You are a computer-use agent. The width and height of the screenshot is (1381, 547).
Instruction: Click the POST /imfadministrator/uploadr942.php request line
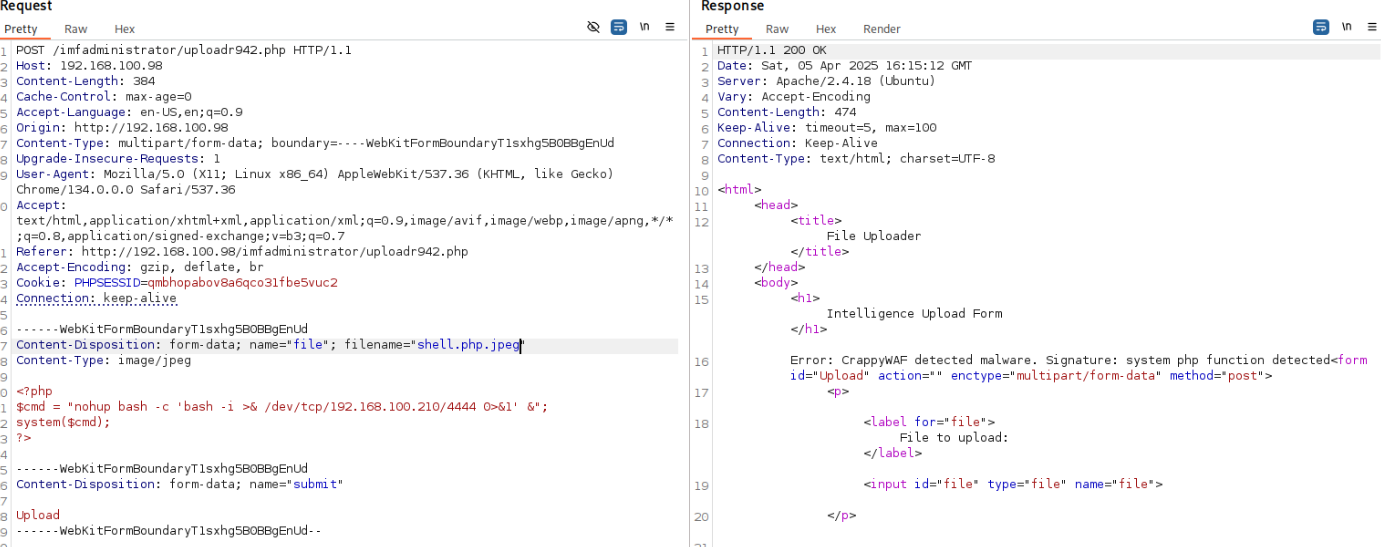tap(184, 50)
